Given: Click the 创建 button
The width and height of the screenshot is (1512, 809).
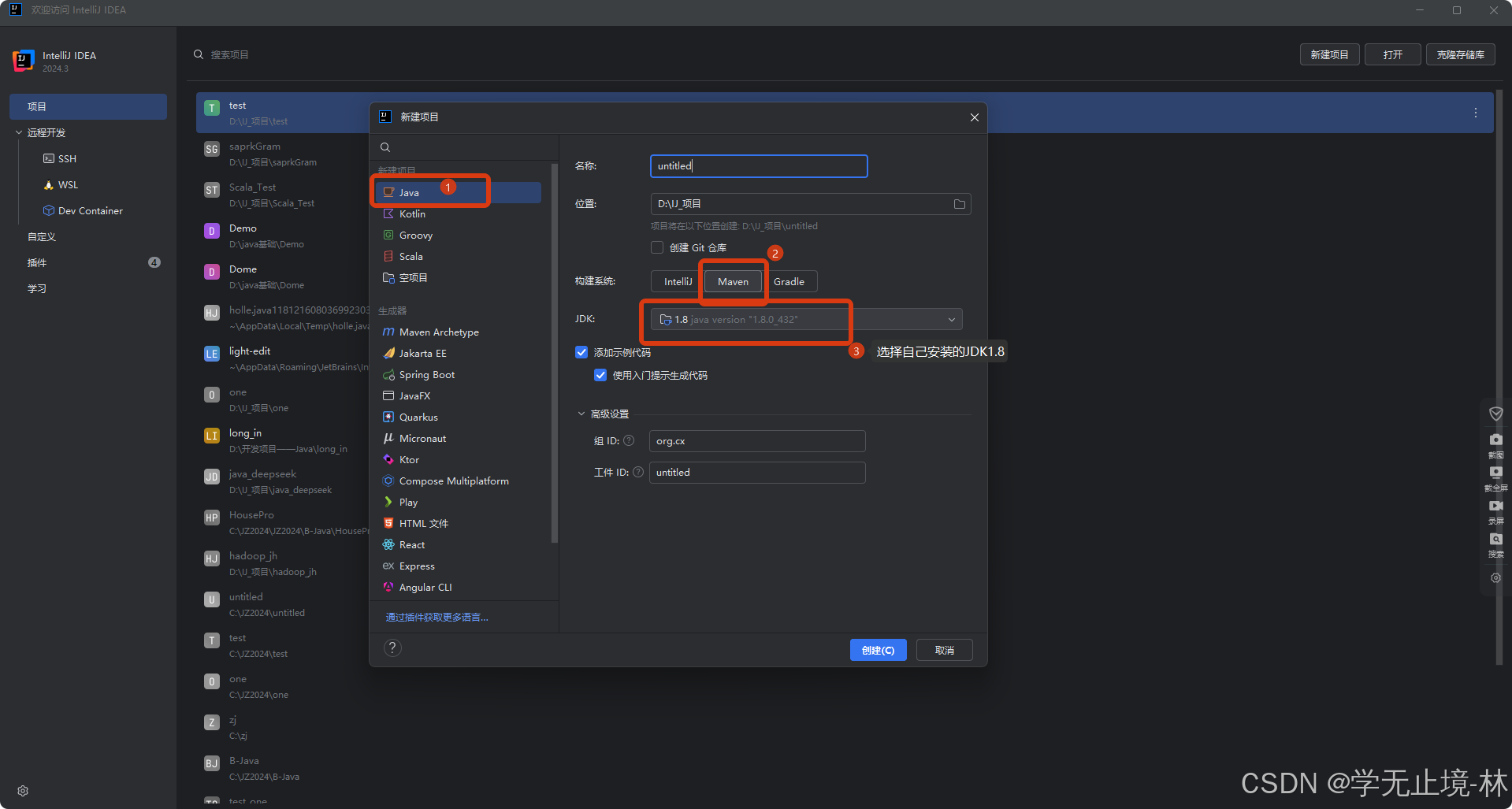Looking at the screenshot, I should [878, 650].
